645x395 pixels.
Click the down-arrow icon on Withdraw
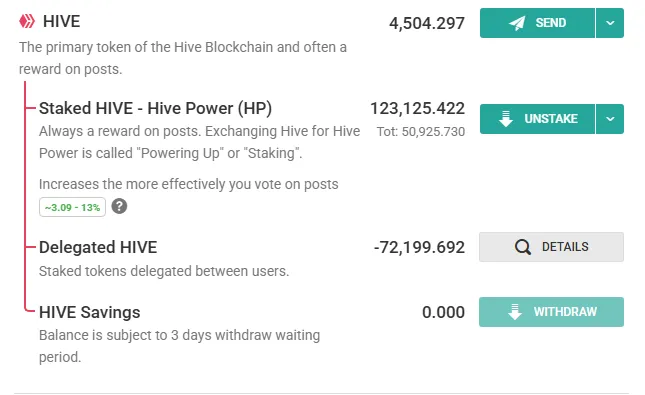(515, 312)
